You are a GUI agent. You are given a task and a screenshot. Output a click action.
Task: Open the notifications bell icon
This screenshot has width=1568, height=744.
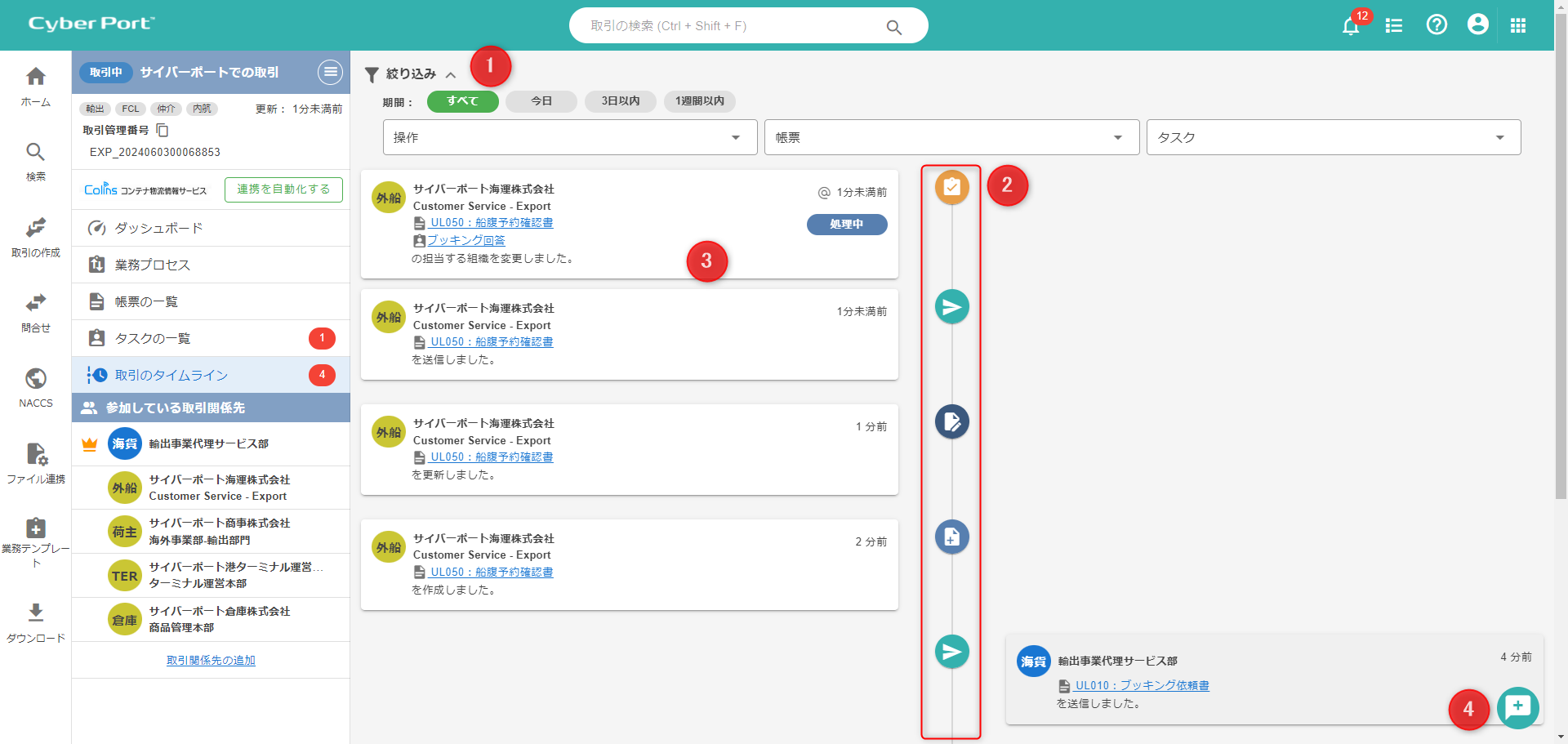(x=1351, y=26)
